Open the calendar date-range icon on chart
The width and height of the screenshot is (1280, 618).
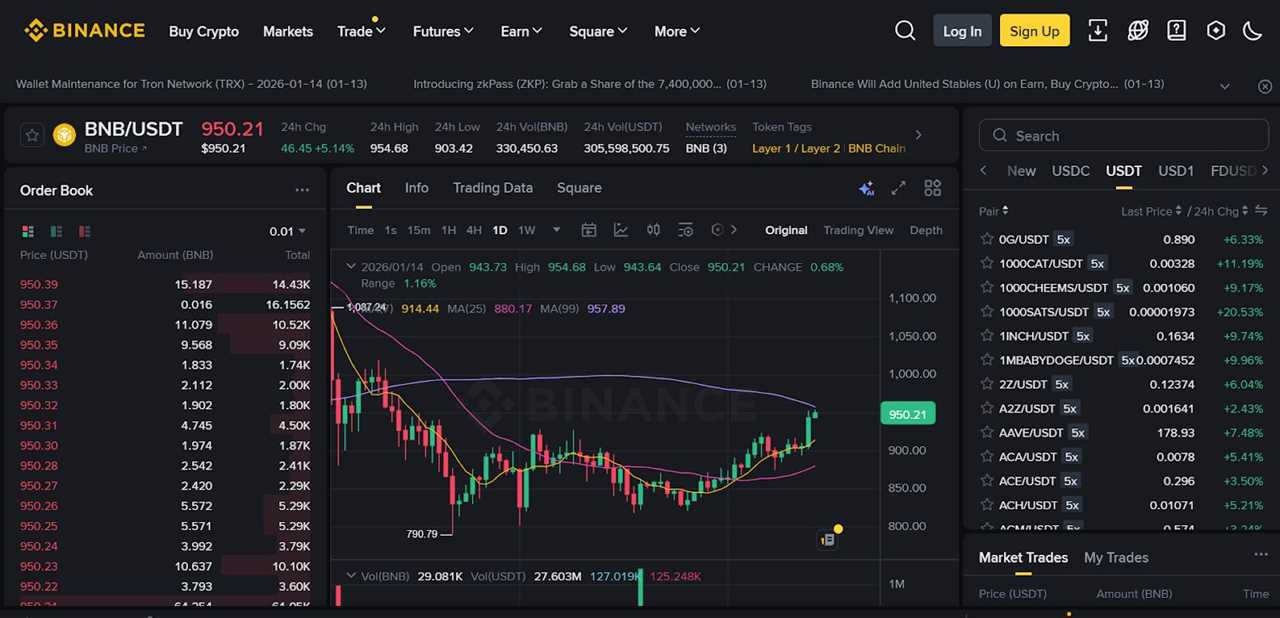[589, 230]
